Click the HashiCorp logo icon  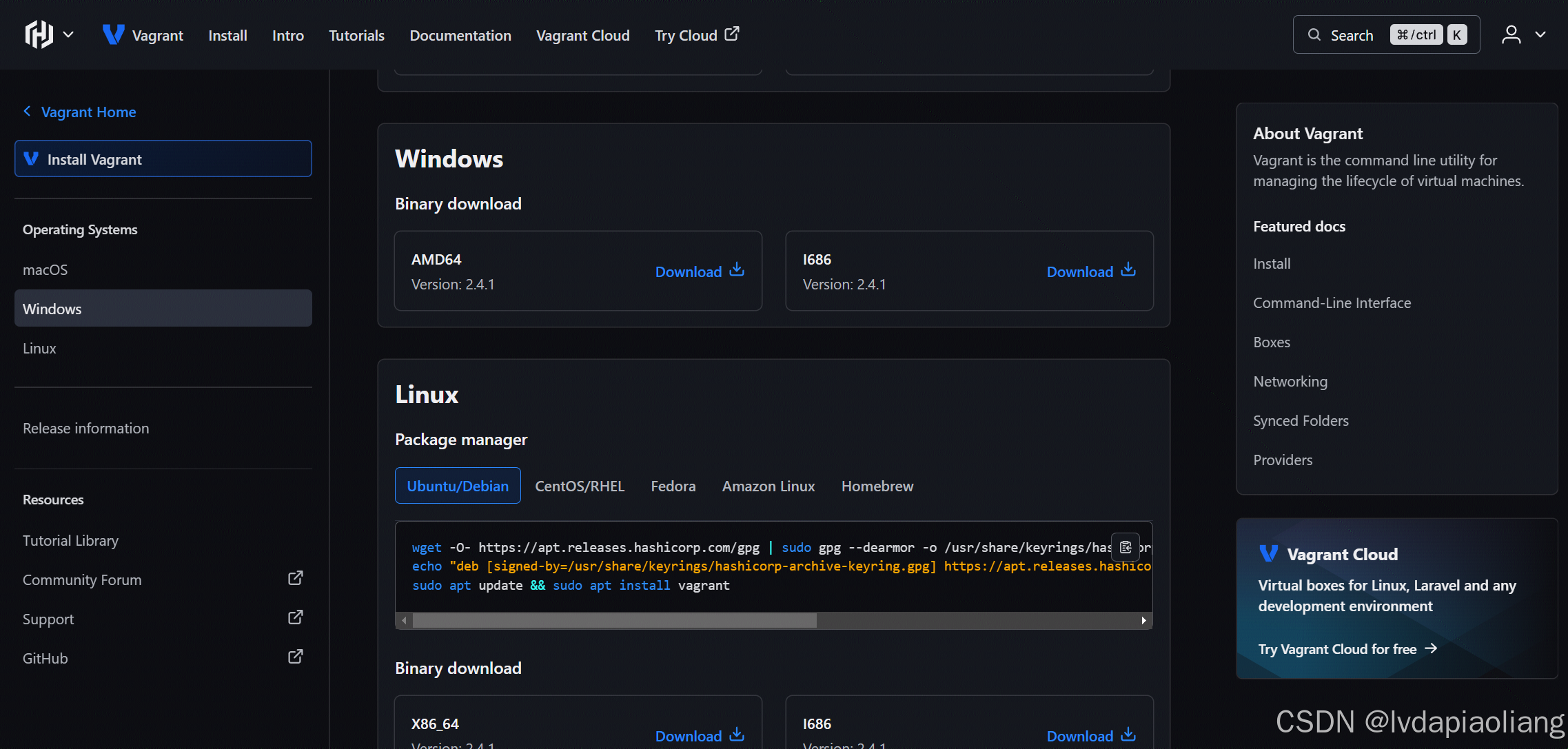pyautogui.click(x=39, y=34)
